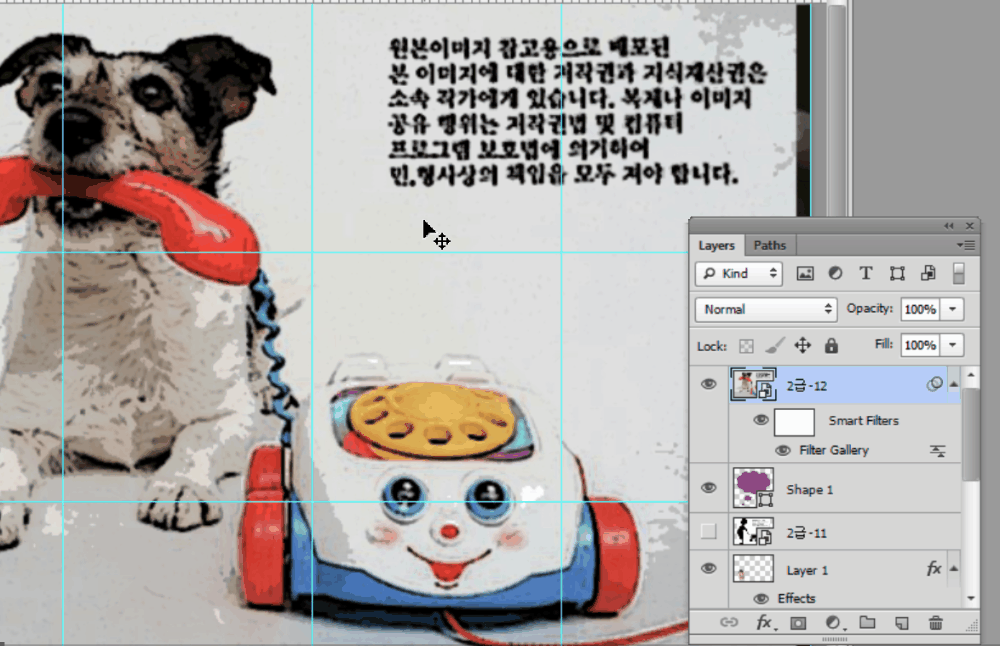The width and height of the screenshot is (1000, 646).
Task: Hide the Filter Gallery effect
Action: pos(783,451)
